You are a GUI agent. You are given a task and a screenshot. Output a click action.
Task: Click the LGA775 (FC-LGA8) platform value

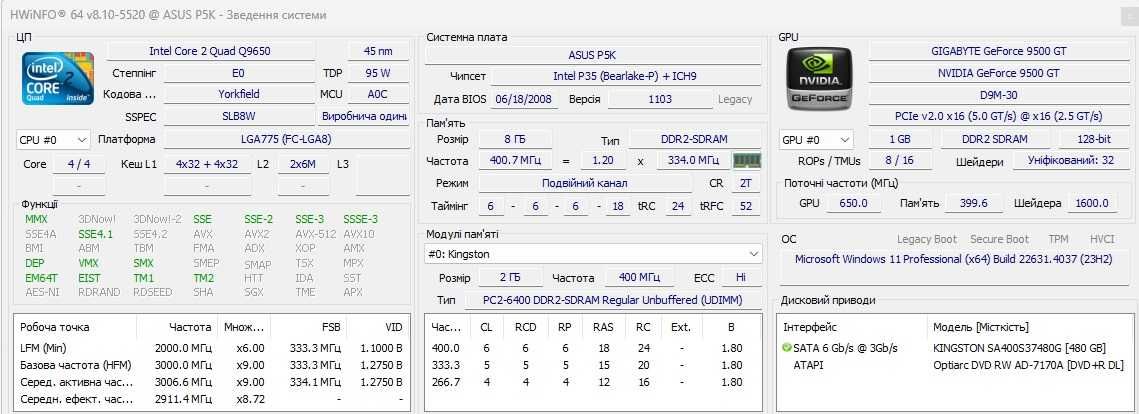pyautogui.click(x=285, y=139)
